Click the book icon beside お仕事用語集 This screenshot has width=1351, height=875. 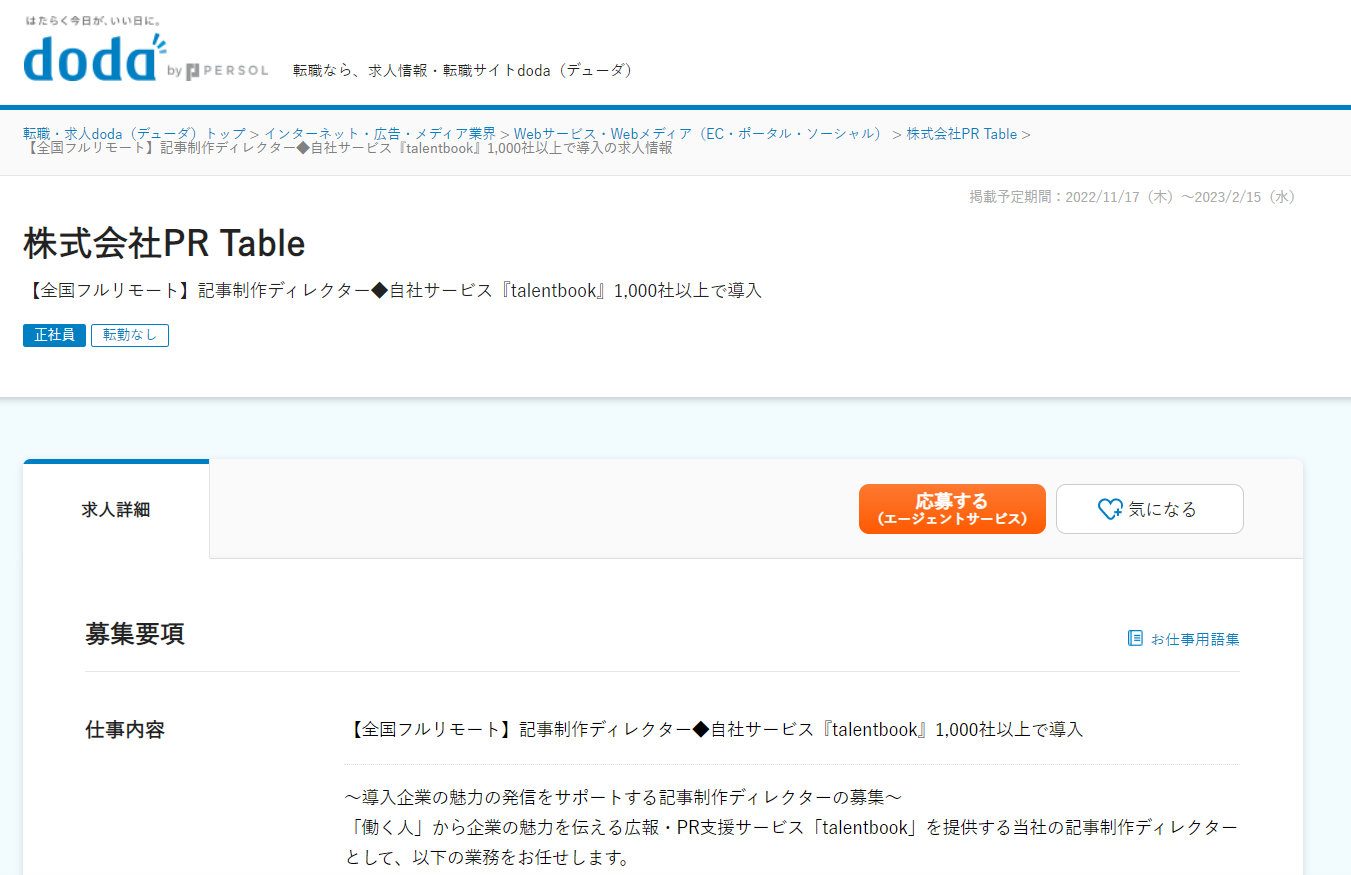[1135, 638]
